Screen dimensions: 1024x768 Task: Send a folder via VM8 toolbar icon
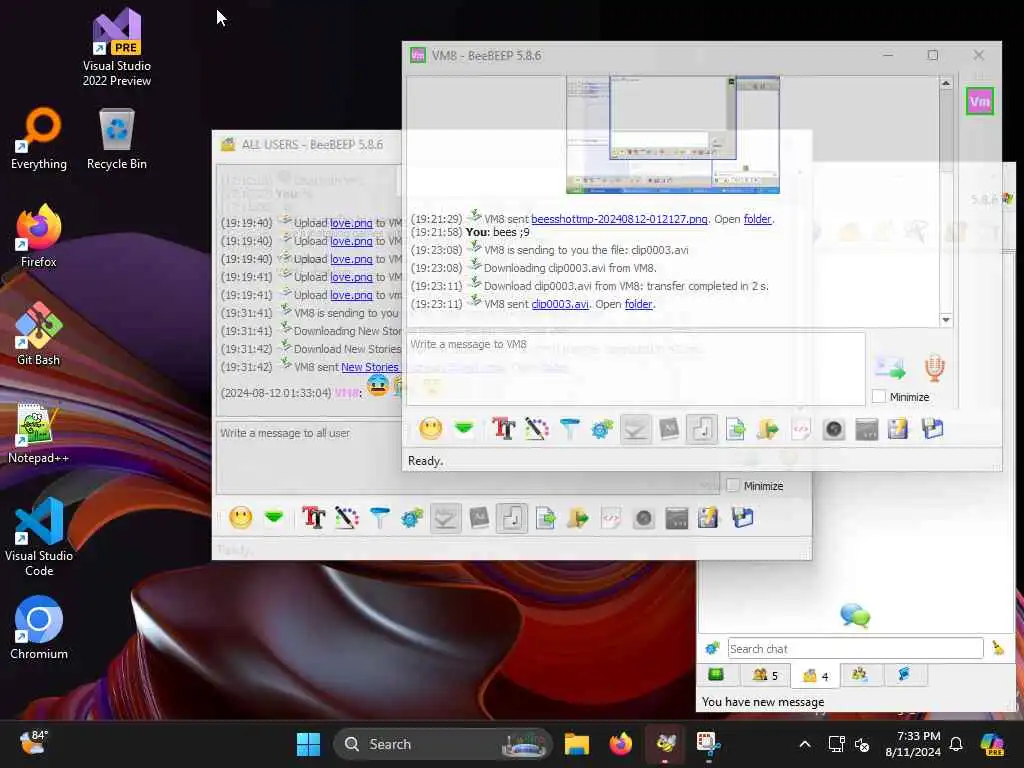pyautogui.click(x=768, y=429)
